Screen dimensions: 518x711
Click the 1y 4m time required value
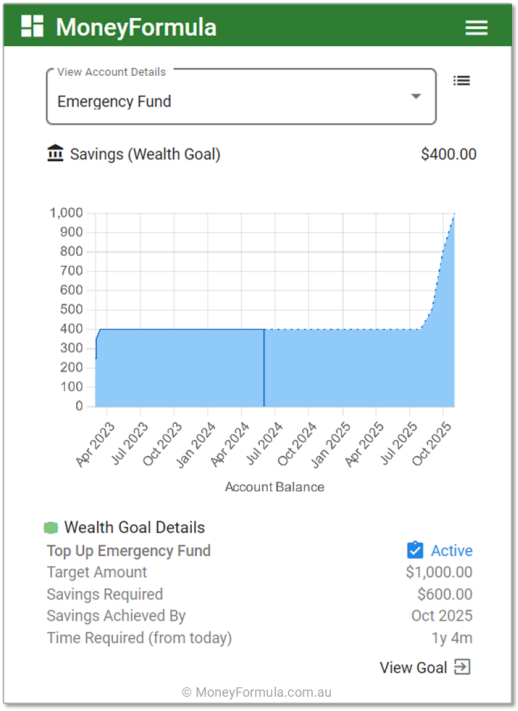point(452,638)
